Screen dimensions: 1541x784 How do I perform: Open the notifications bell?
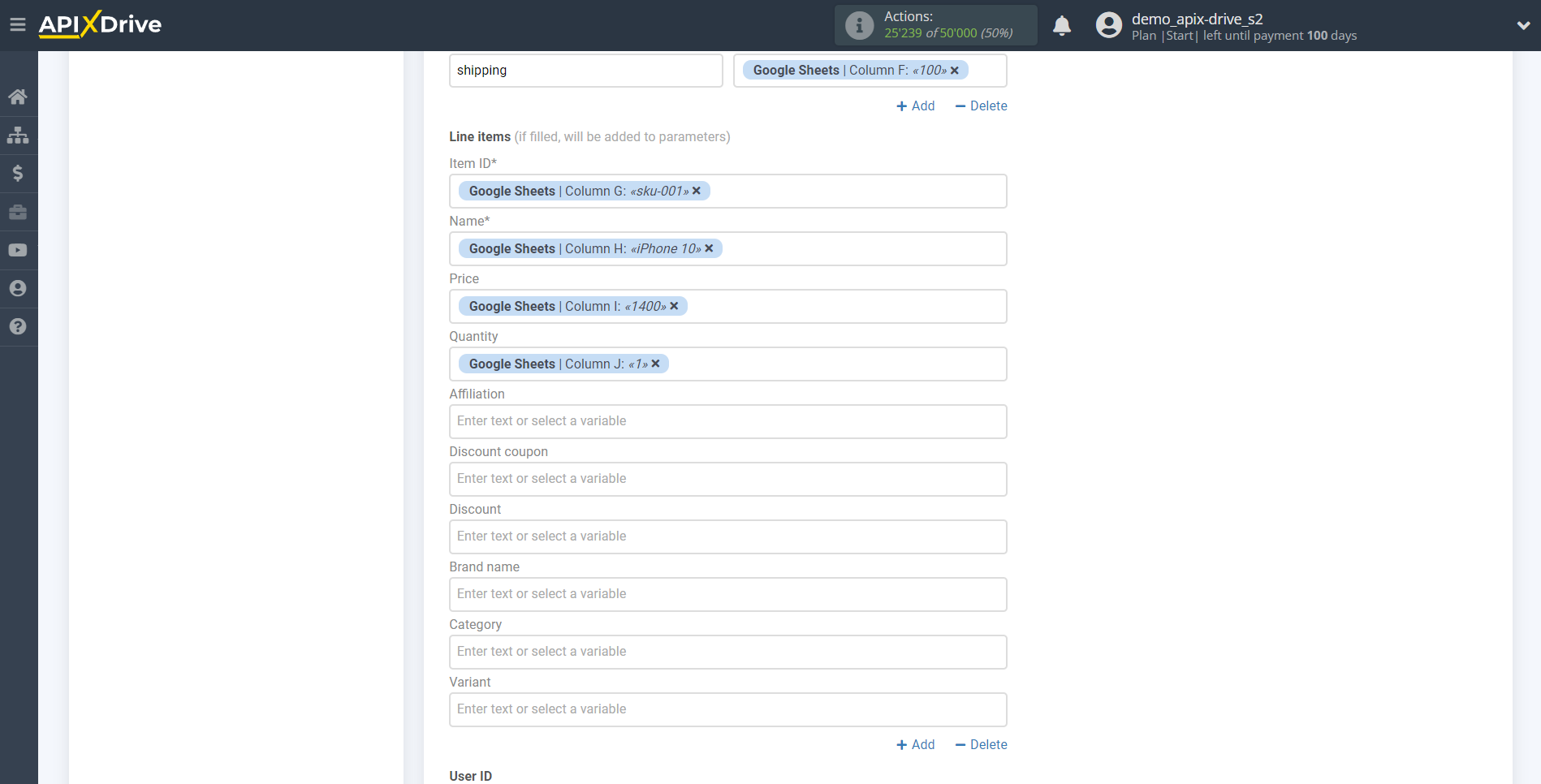pyautogui.click(x=1062, y=25)
